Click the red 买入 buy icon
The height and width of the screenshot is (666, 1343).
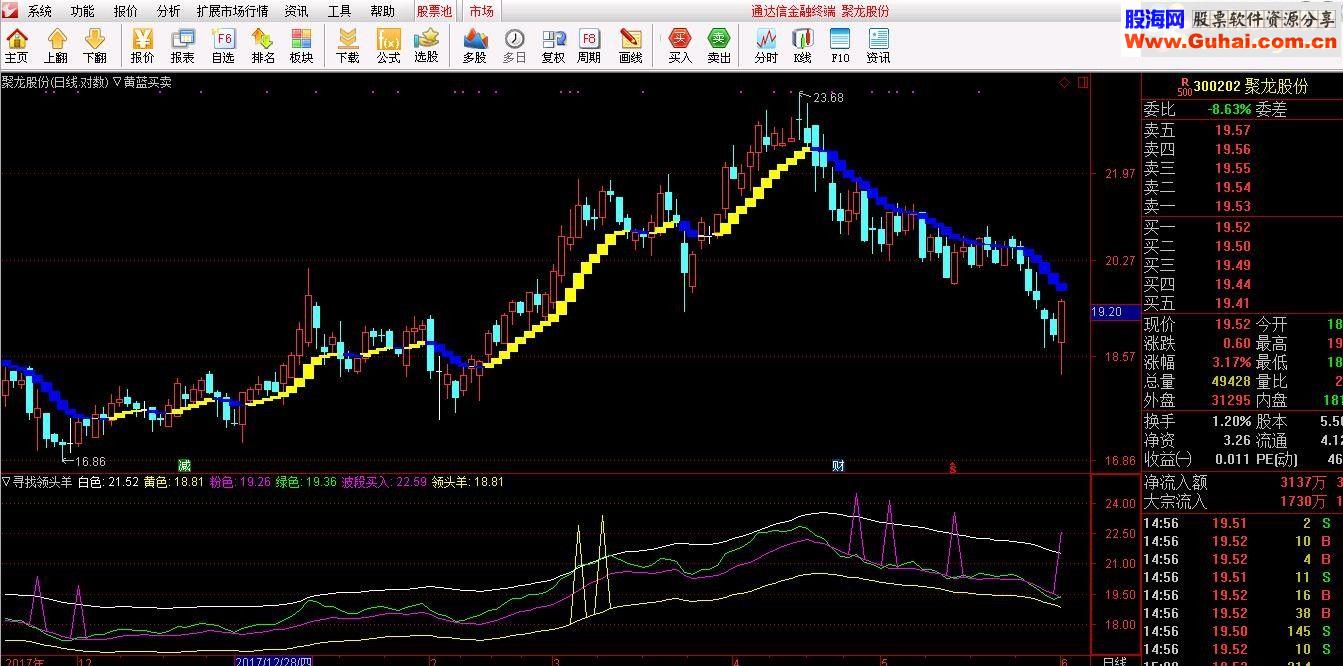pyautogui.click(x=680, y=46)
